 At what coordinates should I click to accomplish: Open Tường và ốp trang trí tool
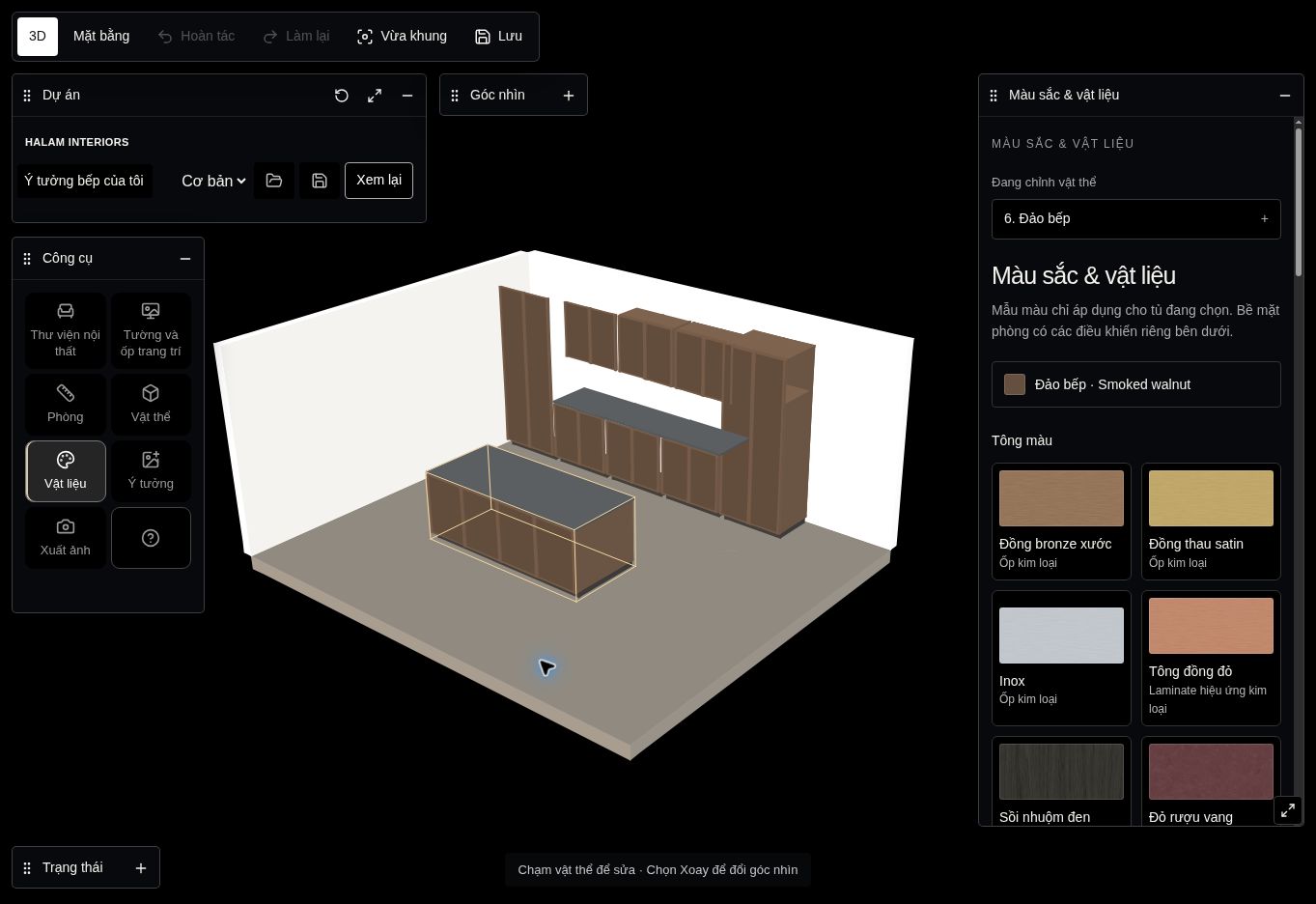(x=151, y=331)
